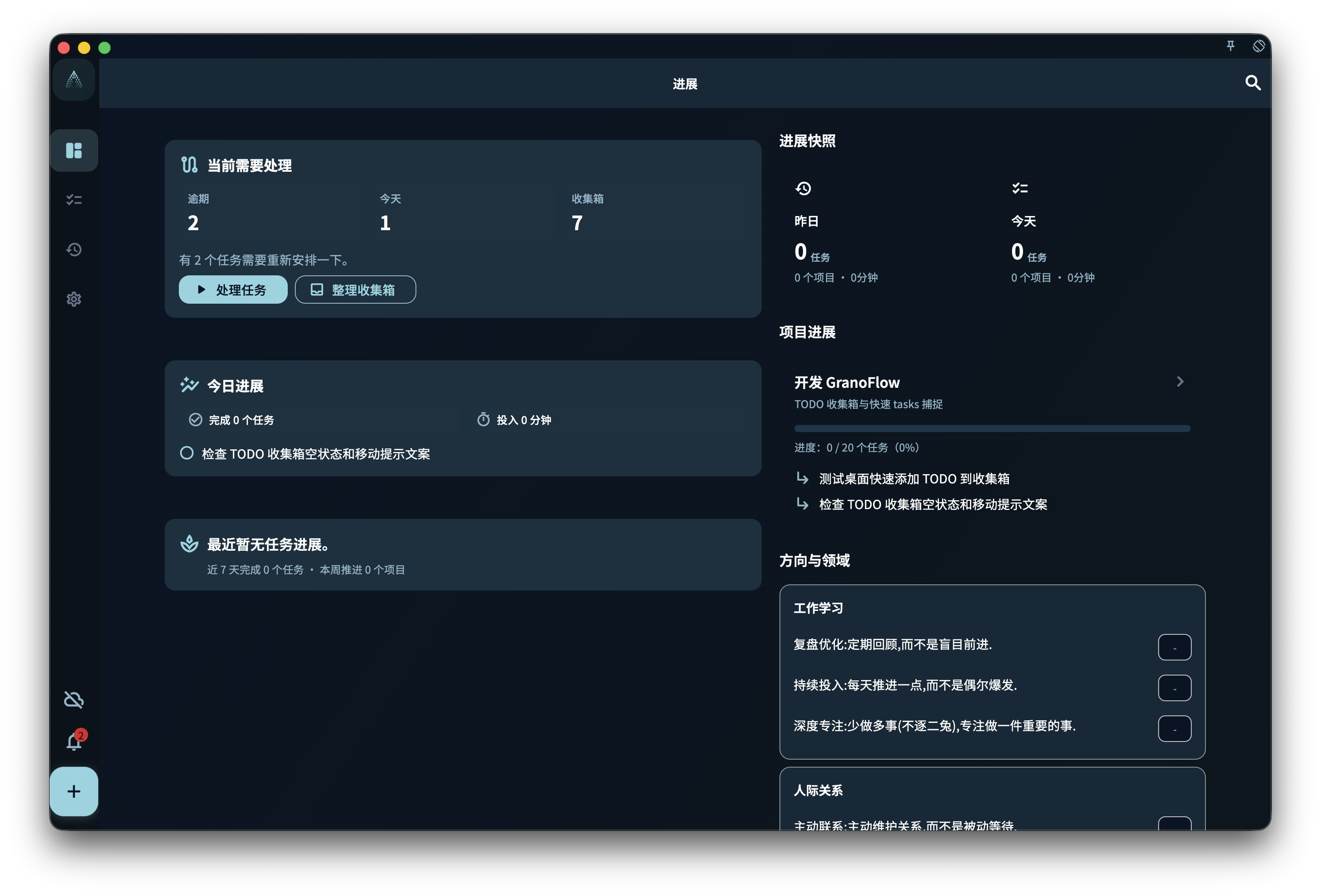Open 开发 GranoFlow project title
The width and height of the screenshot is (1321, 896).
point(847,382)
